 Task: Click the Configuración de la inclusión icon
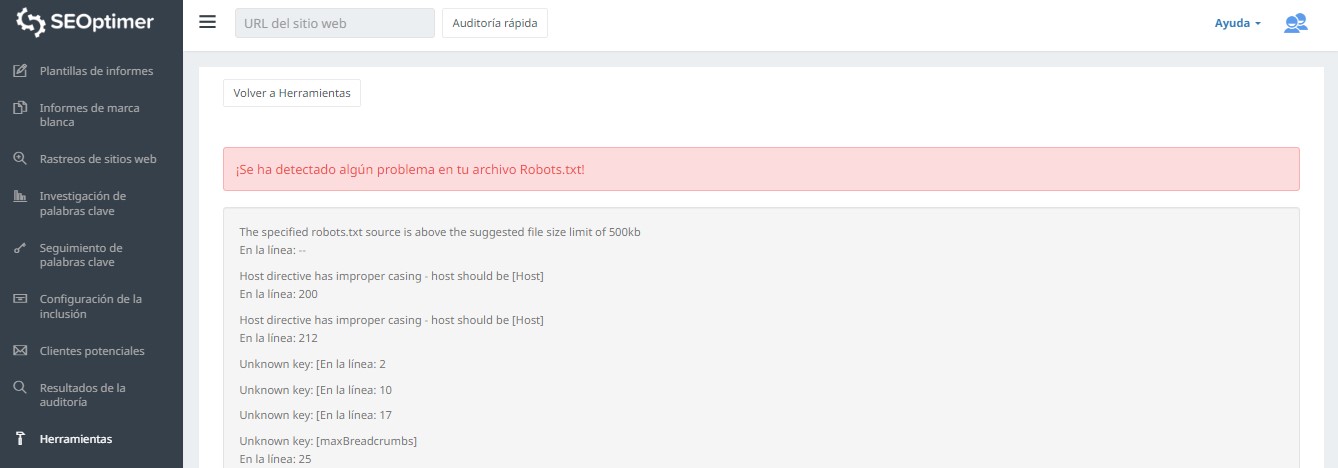click(19, 299)
